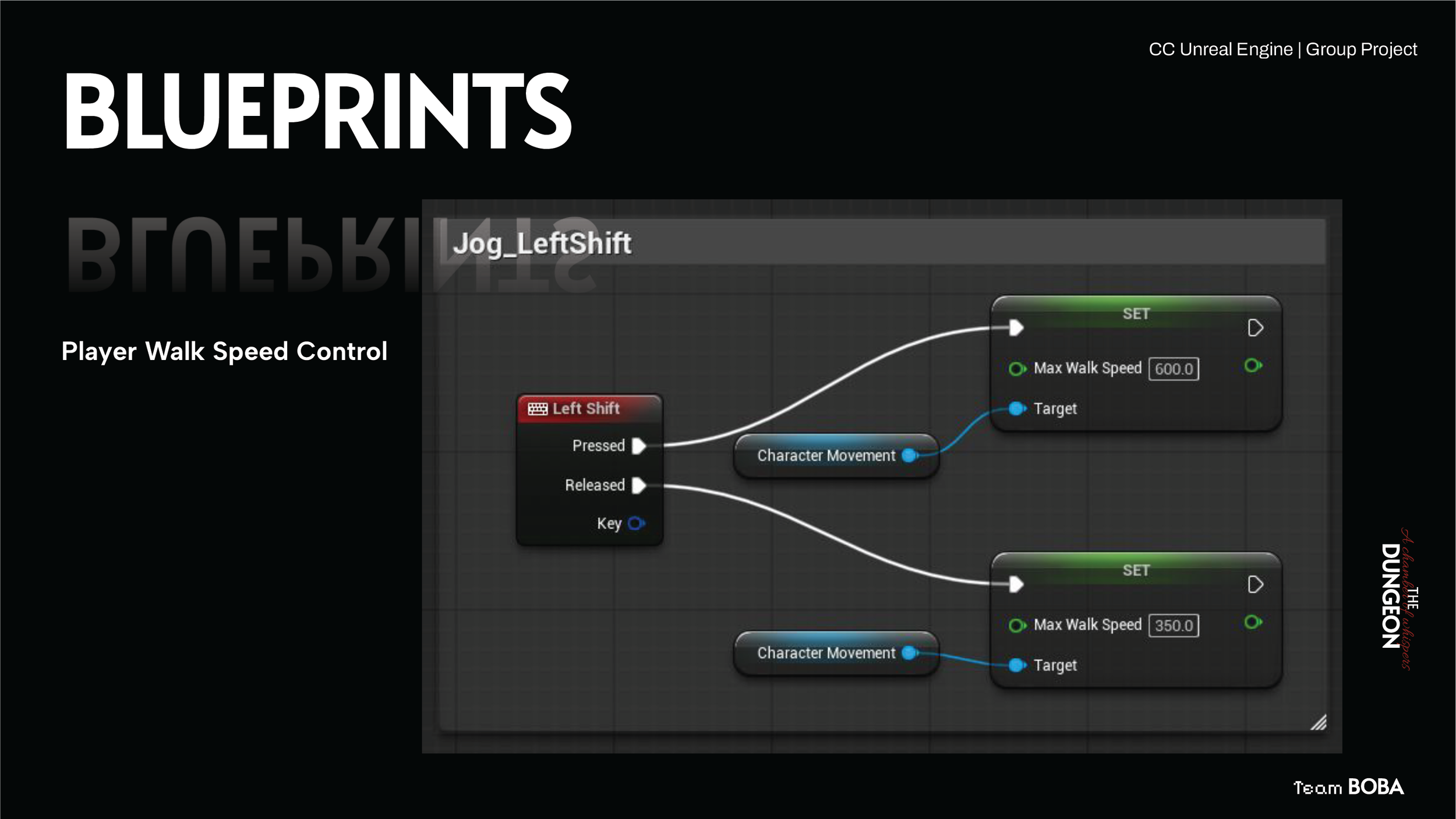
Task: Select the upper Character Movement variable node
Action: click(836, 456)
